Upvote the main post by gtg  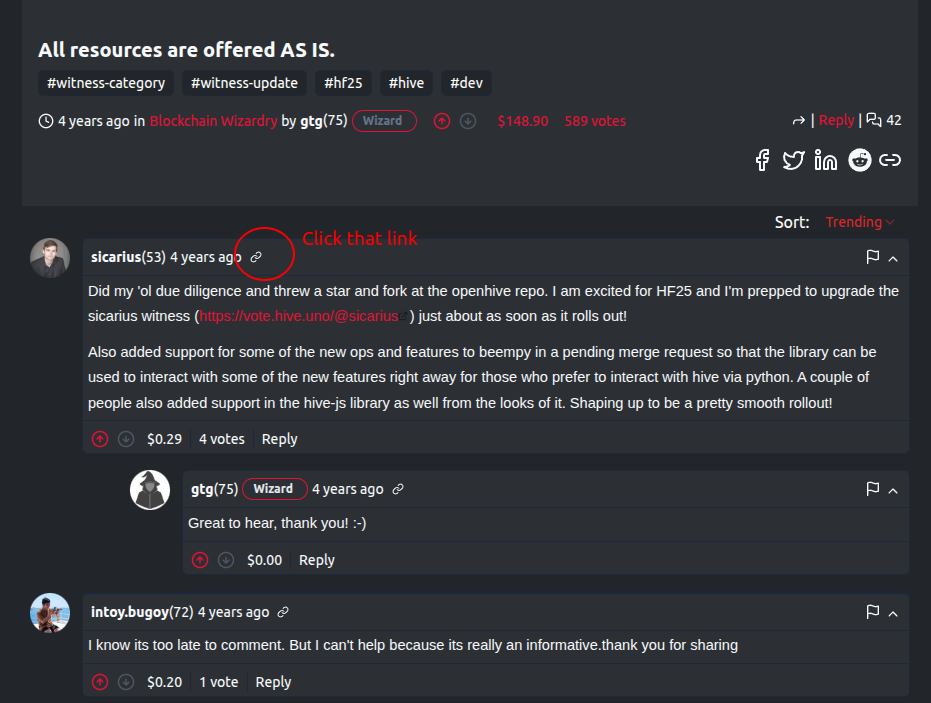click(x=442, y=121)
